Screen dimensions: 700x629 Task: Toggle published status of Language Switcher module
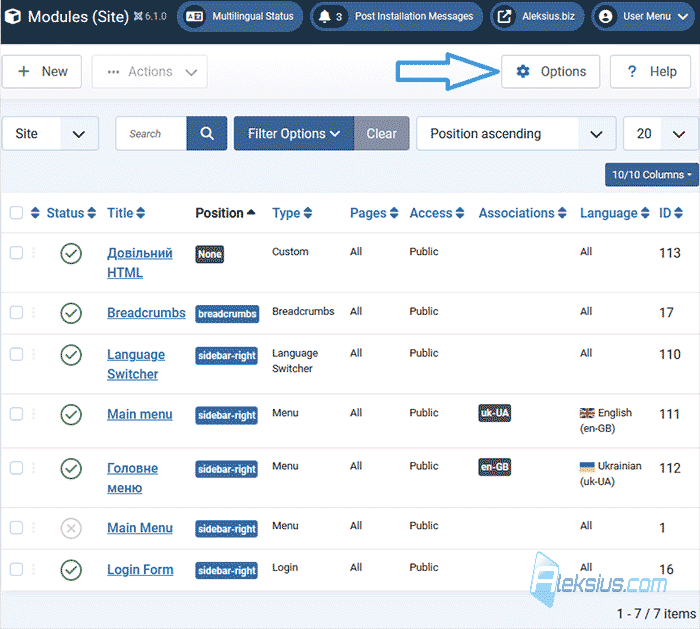pos(71,355)
